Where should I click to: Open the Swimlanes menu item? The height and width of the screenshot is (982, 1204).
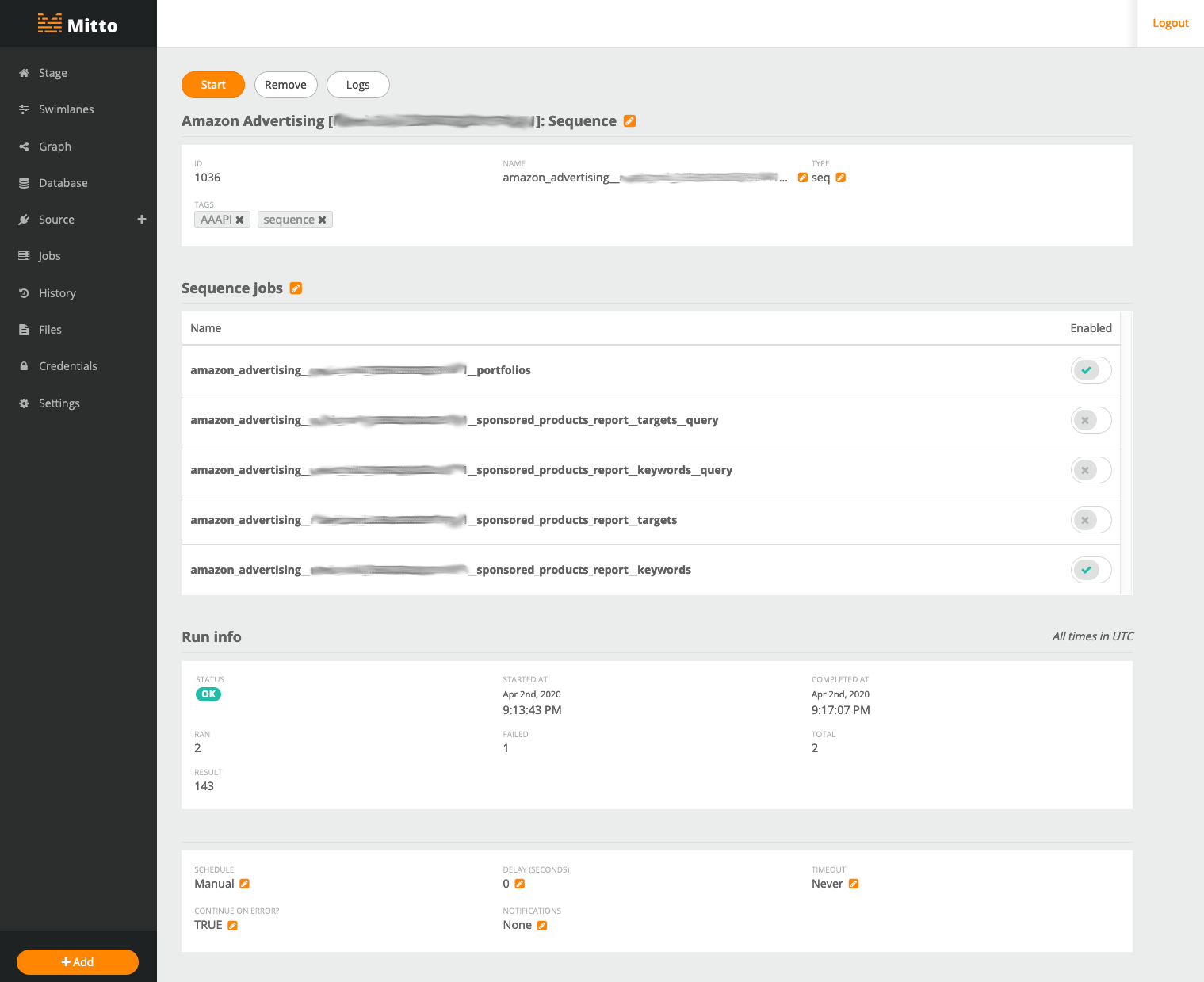coord(66,109)
